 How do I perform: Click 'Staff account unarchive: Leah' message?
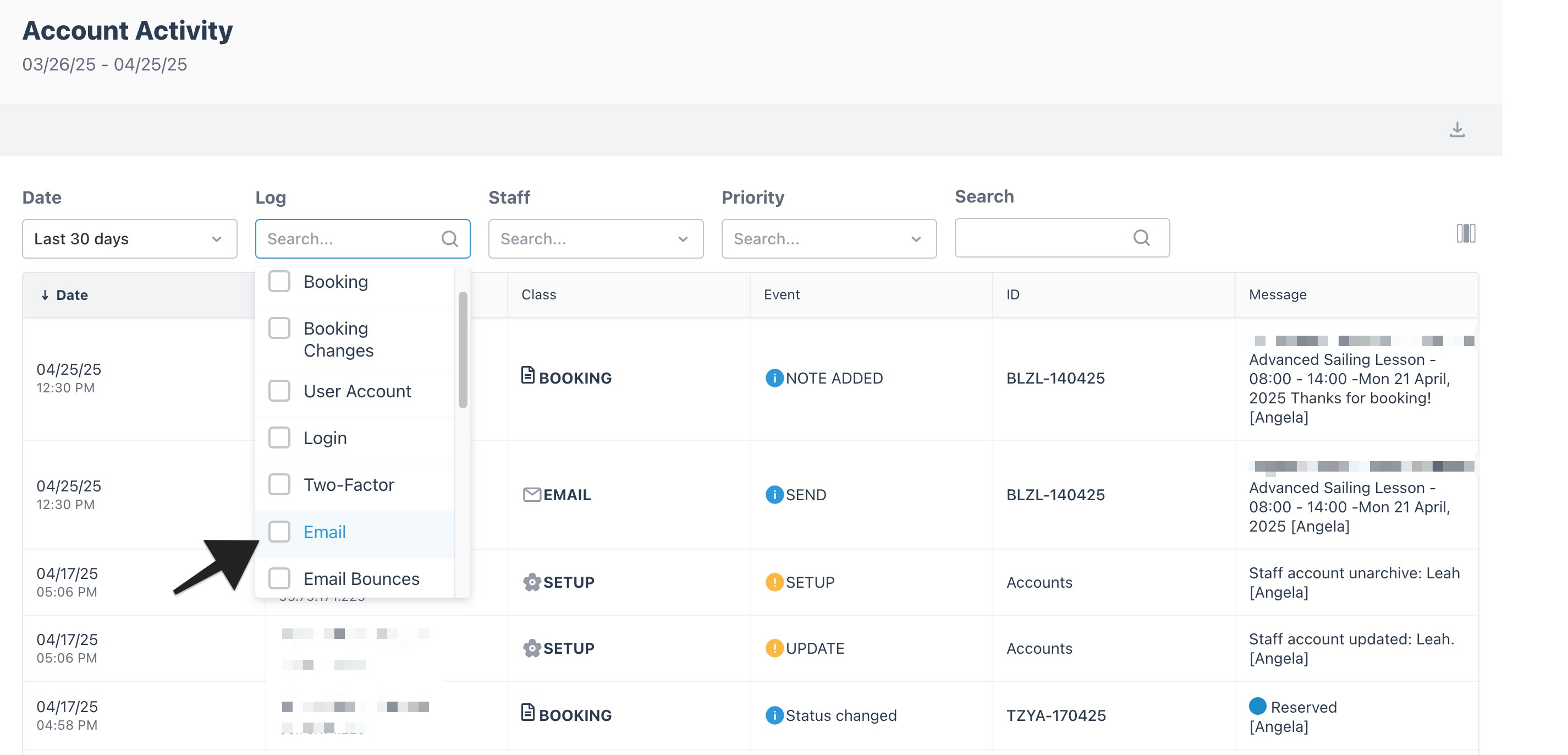[x=1355, y=573]
